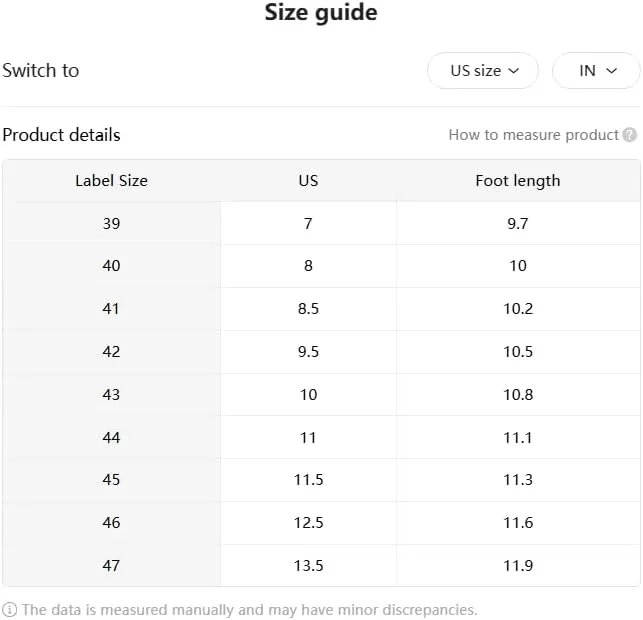Click foot length 11.3 cell

point(517,480)
